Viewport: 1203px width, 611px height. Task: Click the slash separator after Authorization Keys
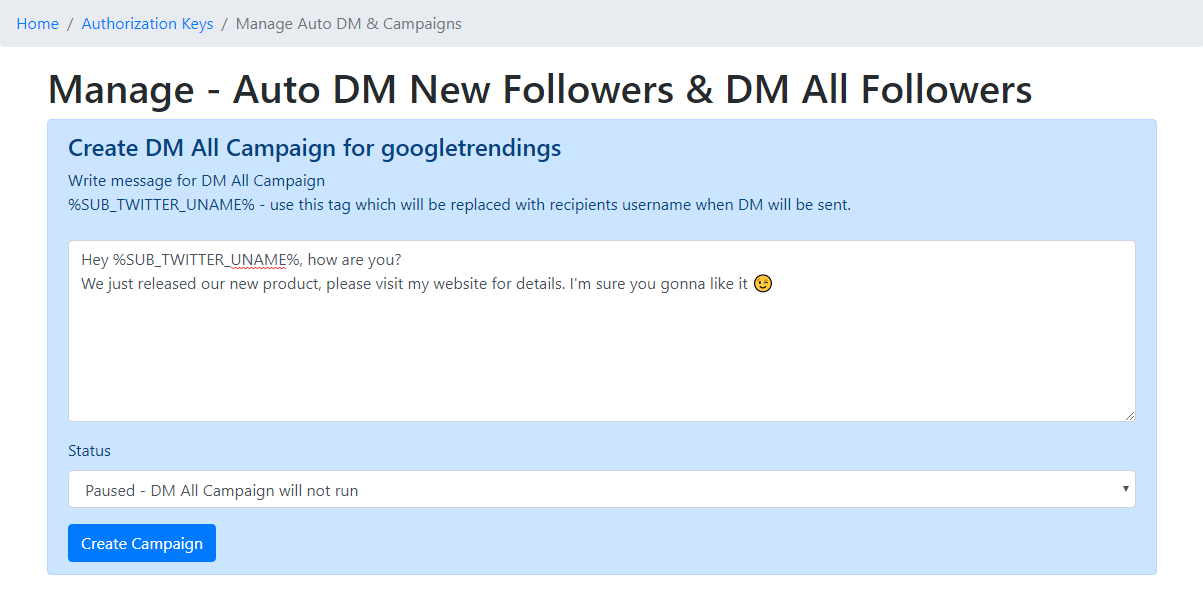[x=225, y=24]
